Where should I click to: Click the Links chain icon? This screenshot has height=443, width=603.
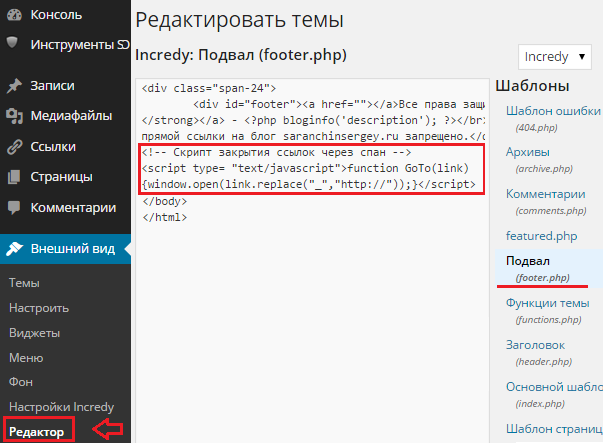coord(13,147)
